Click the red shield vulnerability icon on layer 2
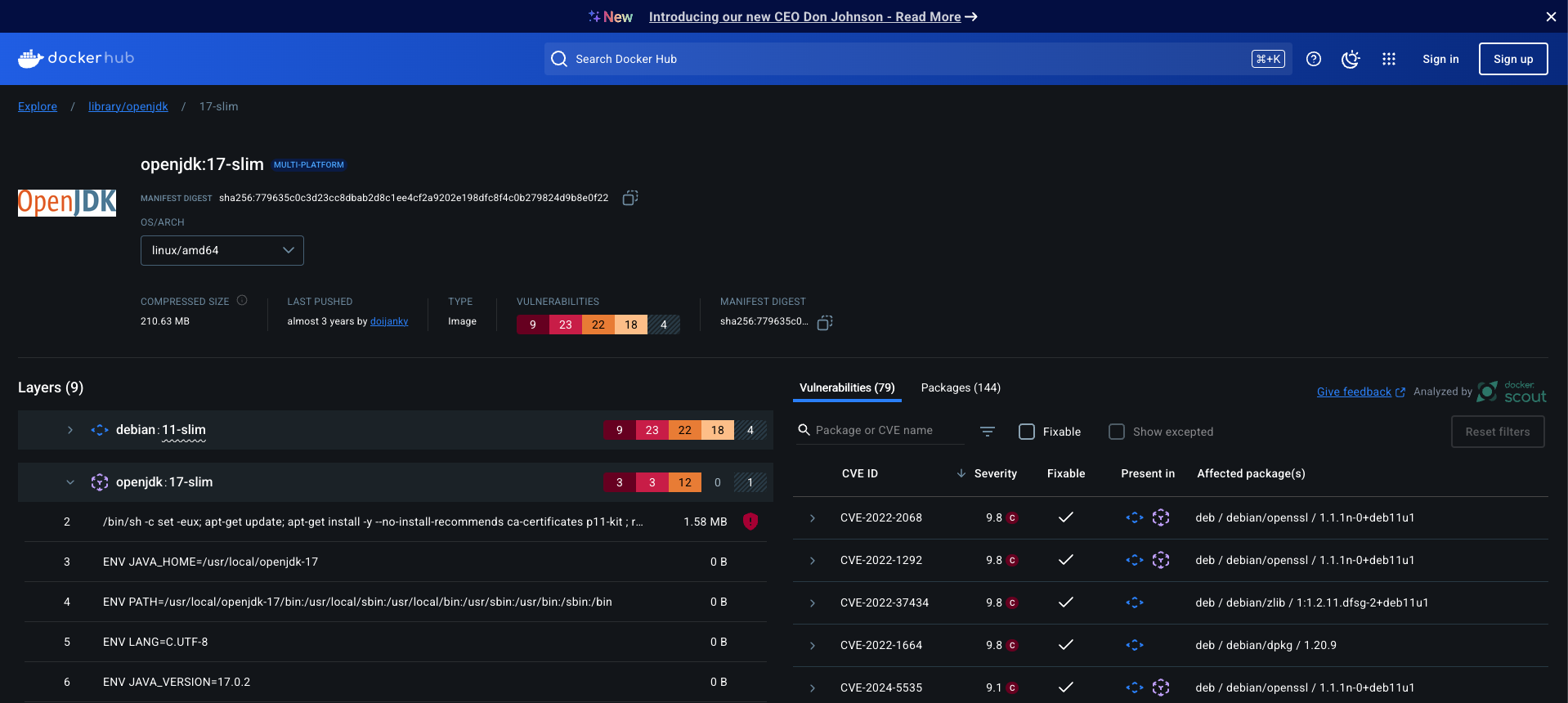The height and width of the screenshot is (703, 1568). click(750, 522)
